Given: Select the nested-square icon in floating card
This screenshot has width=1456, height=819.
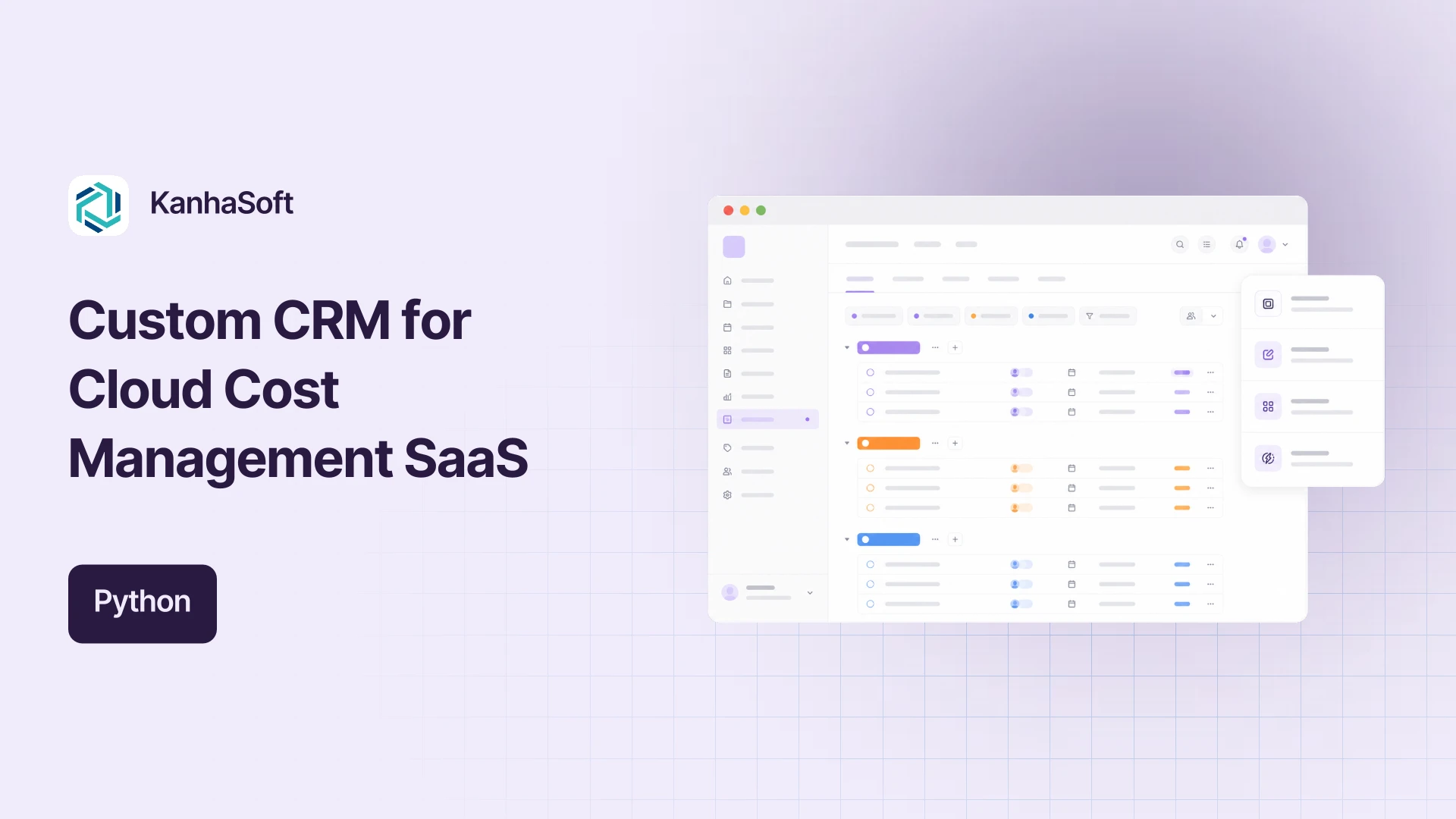Looking at the screenshot, I should click(1268, 304).
